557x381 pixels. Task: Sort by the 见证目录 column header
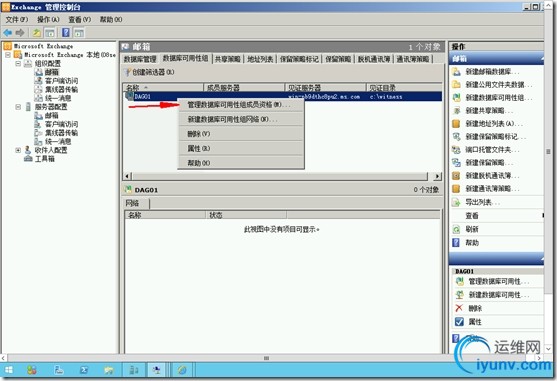click(405, 87)
